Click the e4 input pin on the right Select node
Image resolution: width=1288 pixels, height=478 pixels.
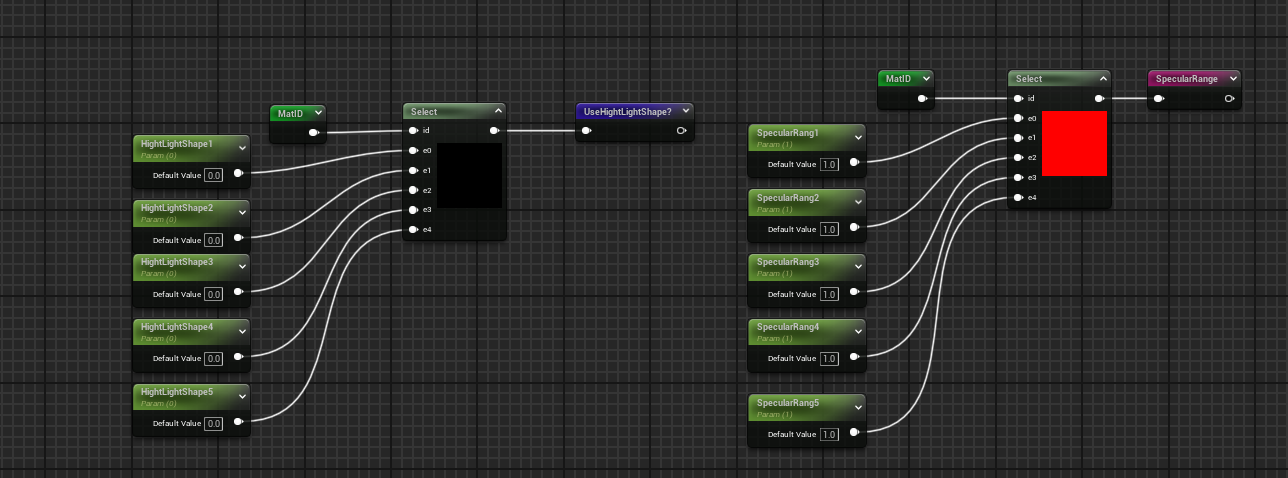pyautogui.click(x=1018, y=197)
